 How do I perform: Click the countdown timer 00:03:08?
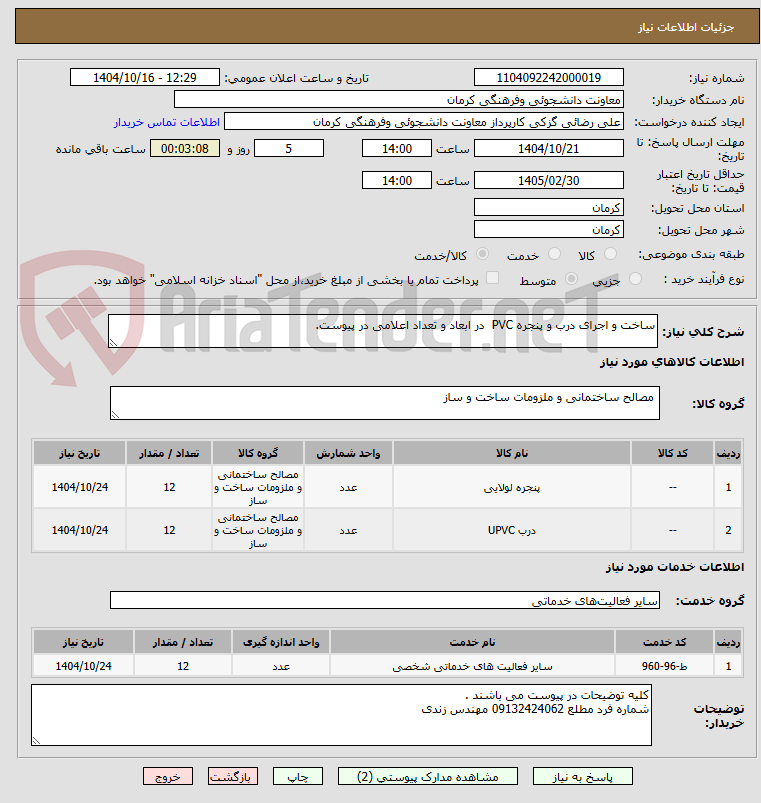pyautogui.click(x=185, y=149)
